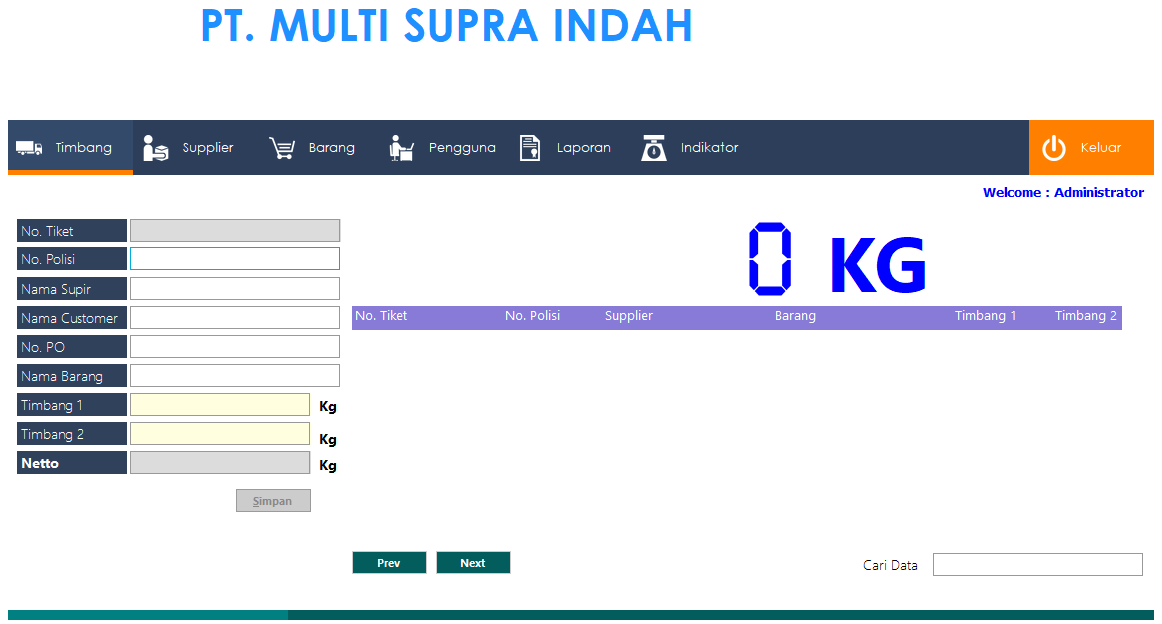The height and width of the screenshot is (624, 1162).
Task: Click the Nama Barang input field
Action: tap(235, 376)
